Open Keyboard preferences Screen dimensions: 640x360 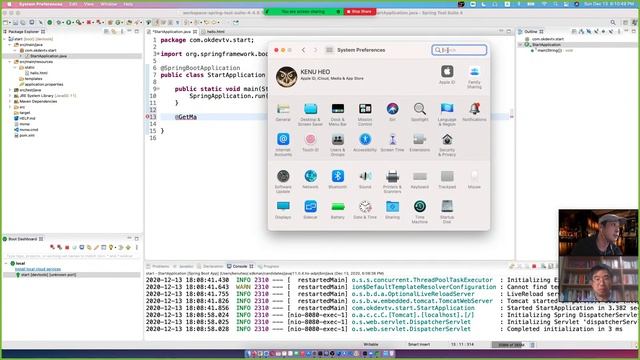pyautogui.click(x=420, y=179)
